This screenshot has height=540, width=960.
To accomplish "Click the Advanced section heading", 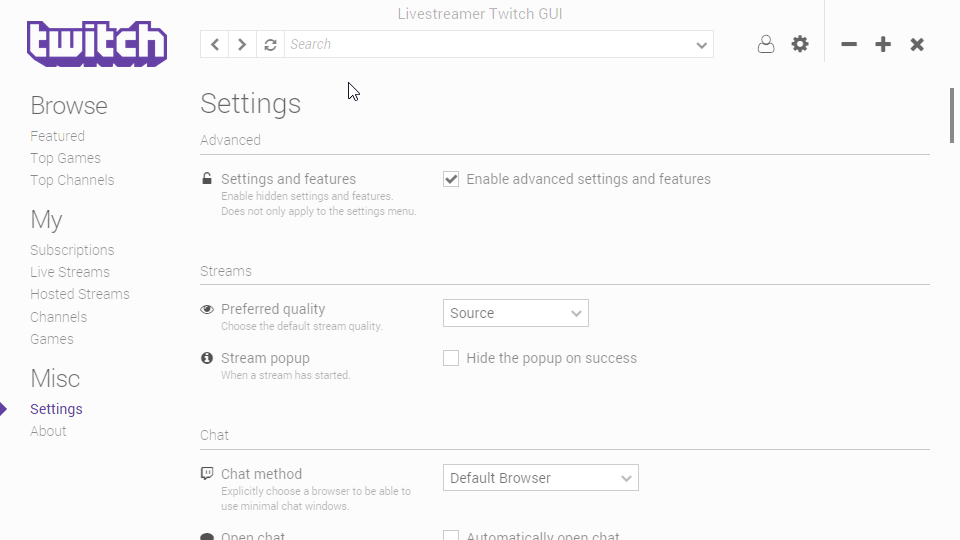I will (230, 140).
